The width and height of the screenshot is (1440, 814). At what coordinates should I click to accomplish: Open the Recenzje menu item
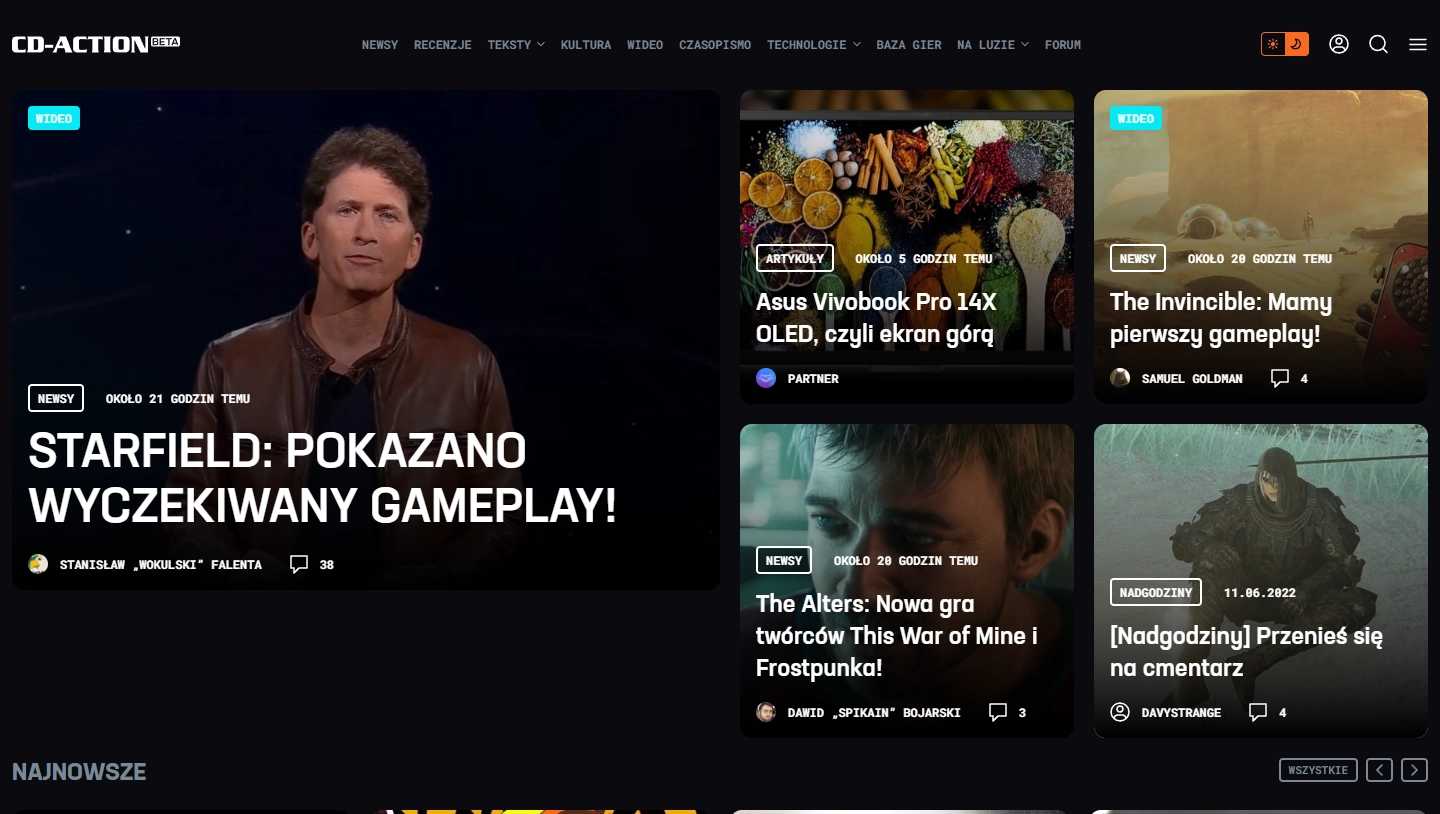443,45
